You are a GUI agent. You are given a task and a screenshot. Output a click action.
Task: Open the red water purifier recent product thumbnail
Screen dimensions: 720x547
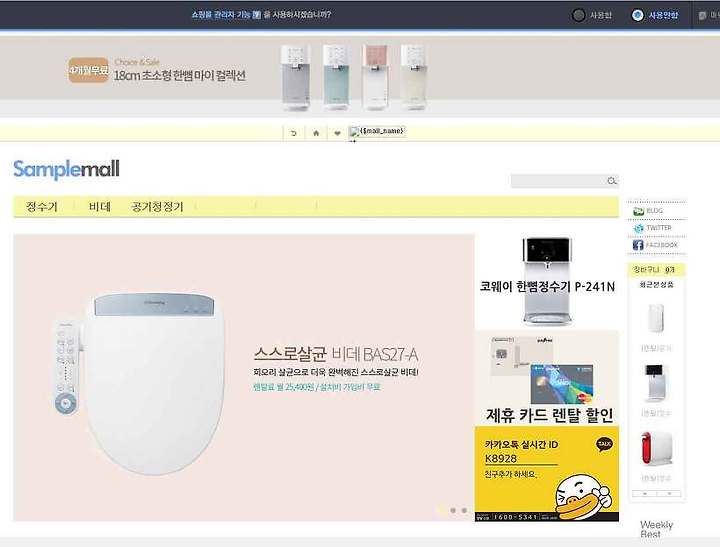(656, 448)
